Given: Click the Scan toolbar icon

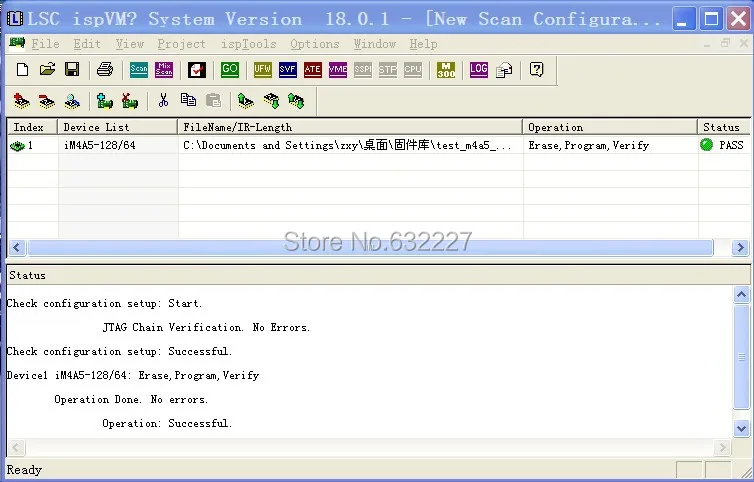Looking at the screenshot, I should click(139, 70).
